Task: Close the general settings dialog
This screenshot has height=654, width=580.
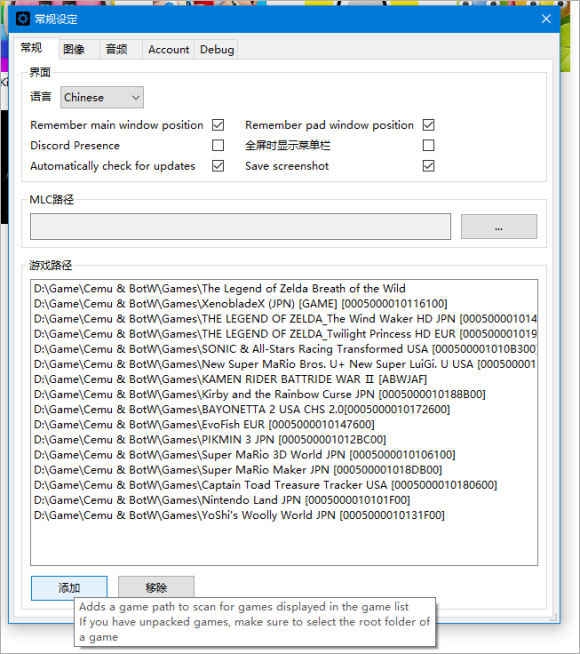Action: 546,19
